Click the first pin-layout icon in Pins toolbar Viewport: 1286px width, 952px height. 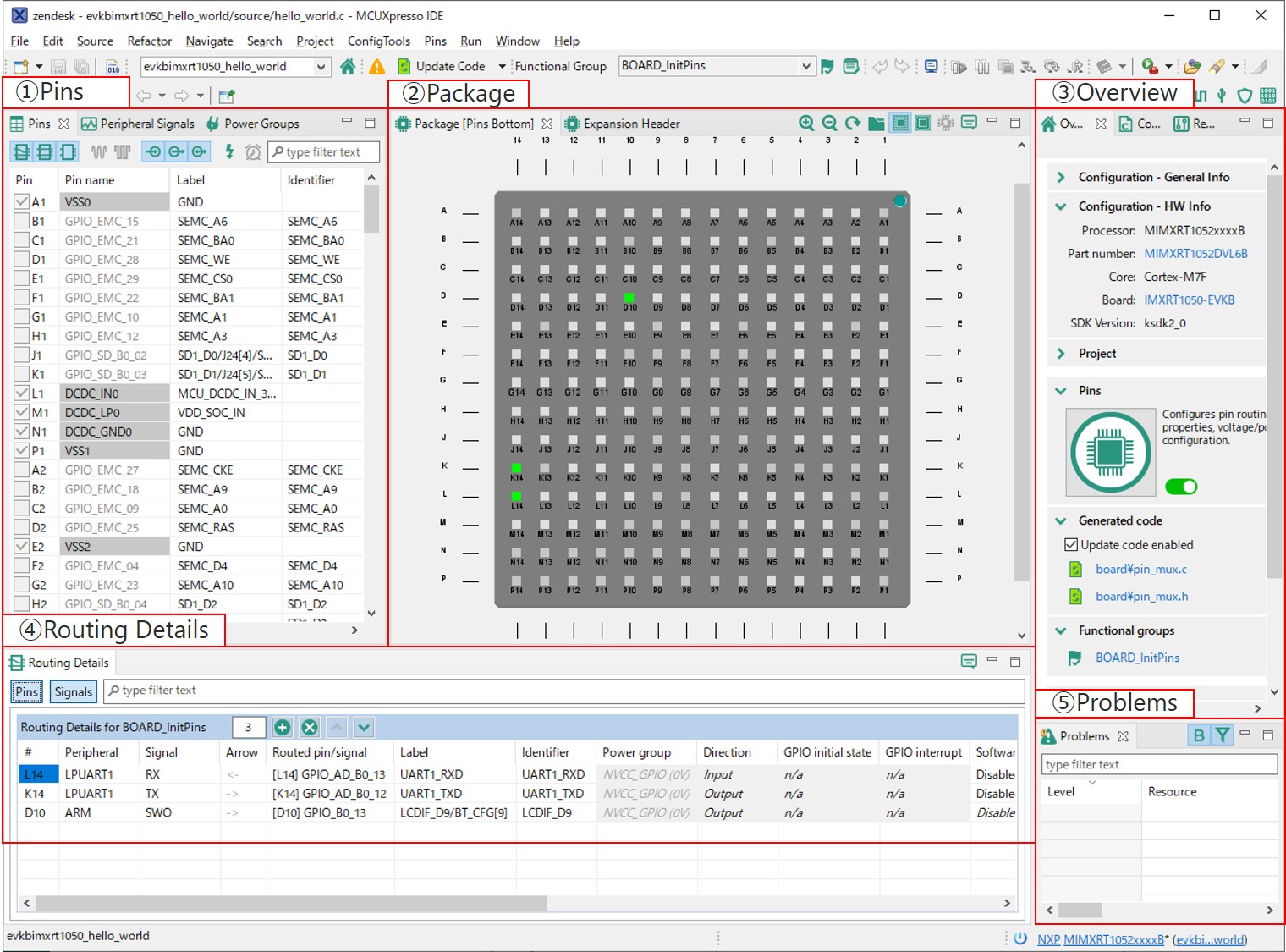(x=21, y=151)
